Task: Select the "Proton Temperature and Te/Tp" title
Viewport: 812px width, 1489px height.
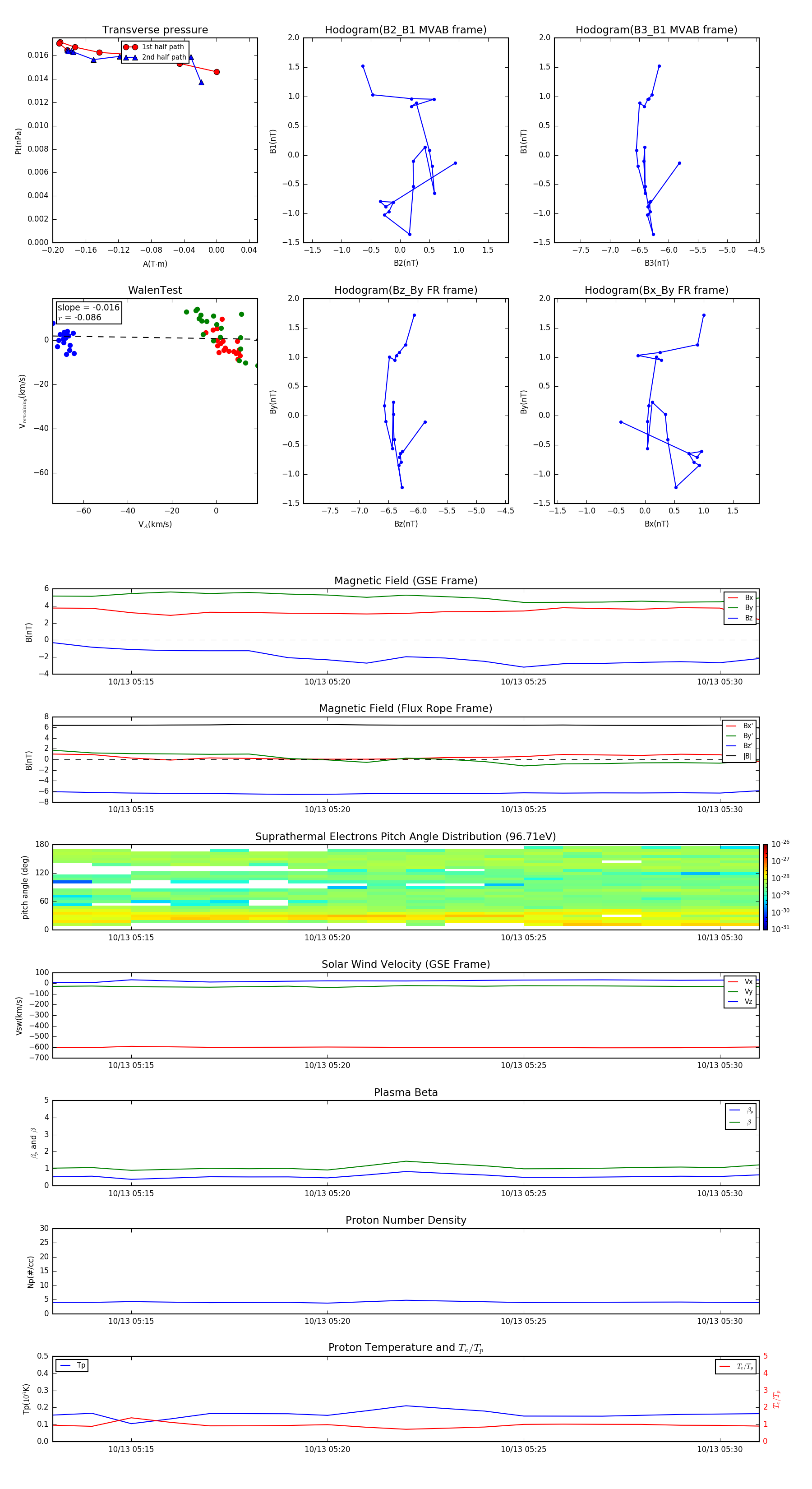Action: tap(406, 1348)
